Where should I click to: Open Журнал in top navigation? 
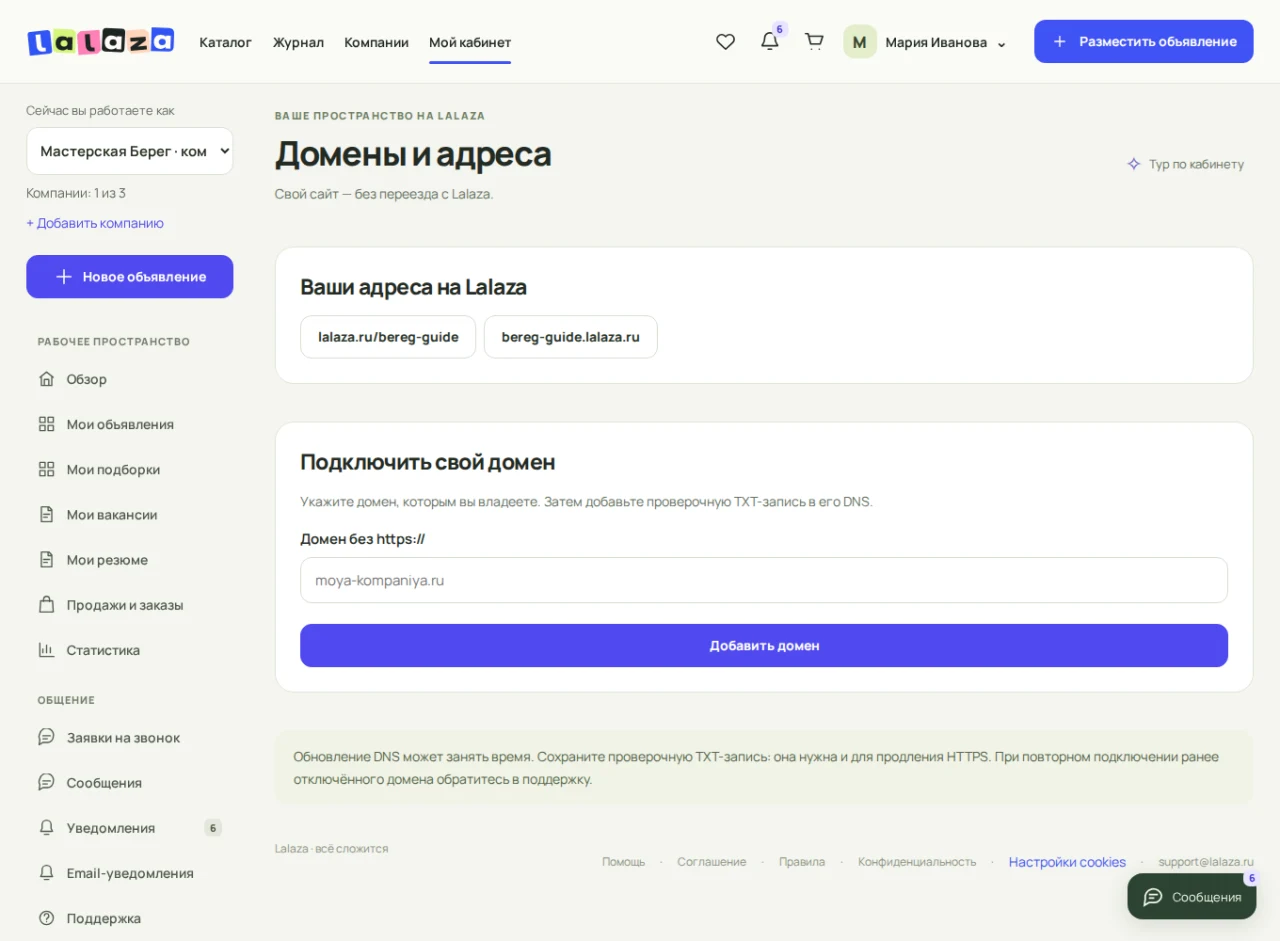(x=298, y=42)
